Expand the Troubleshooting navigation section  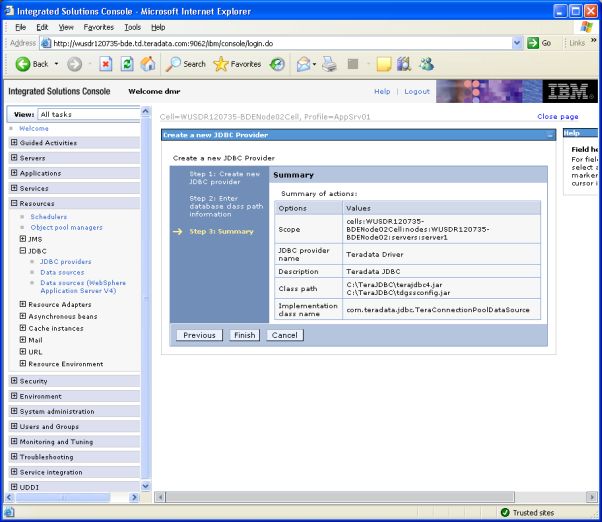(x=14, y=456)
